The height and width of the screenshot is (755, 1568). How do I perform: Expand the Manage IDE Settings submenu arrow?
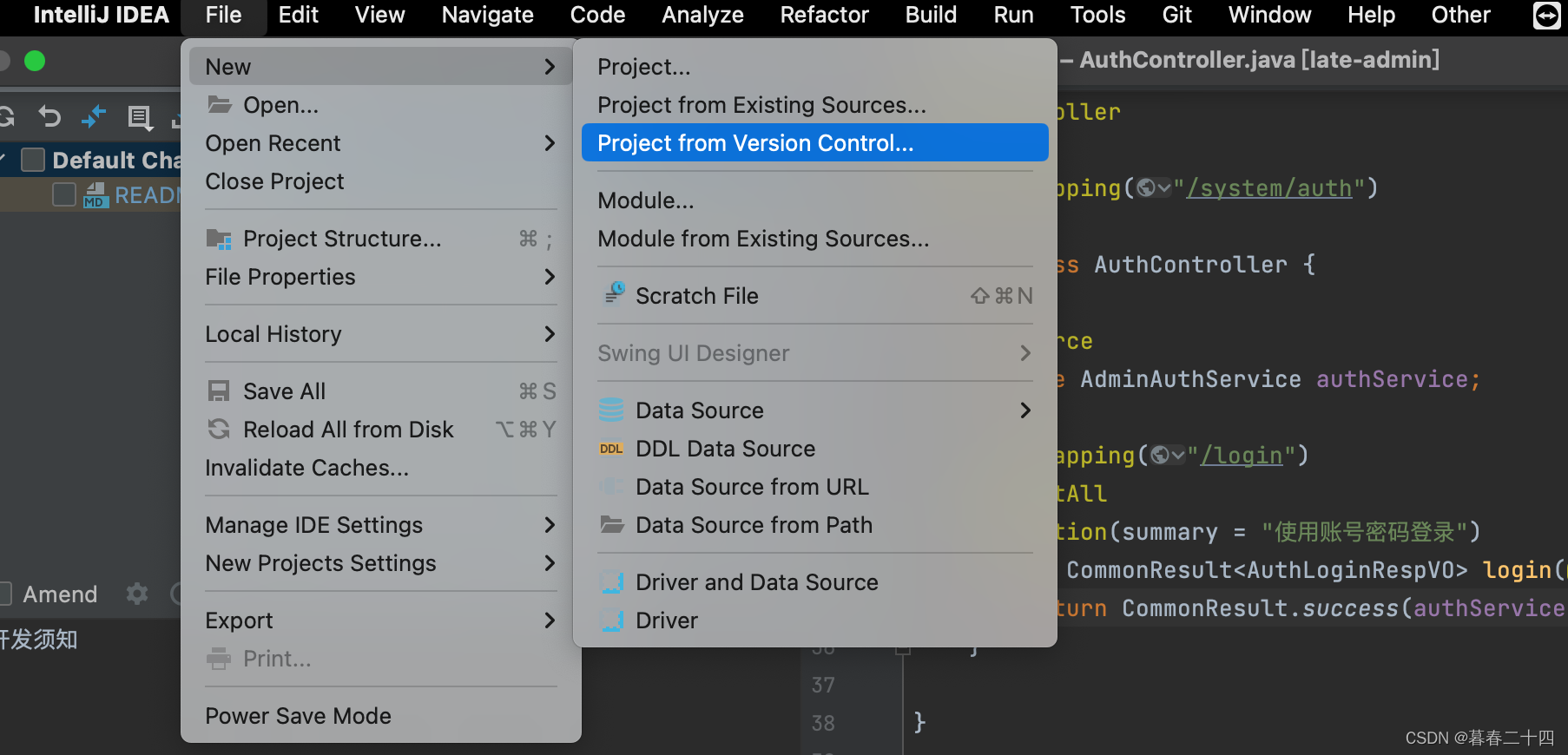[549, 525]
